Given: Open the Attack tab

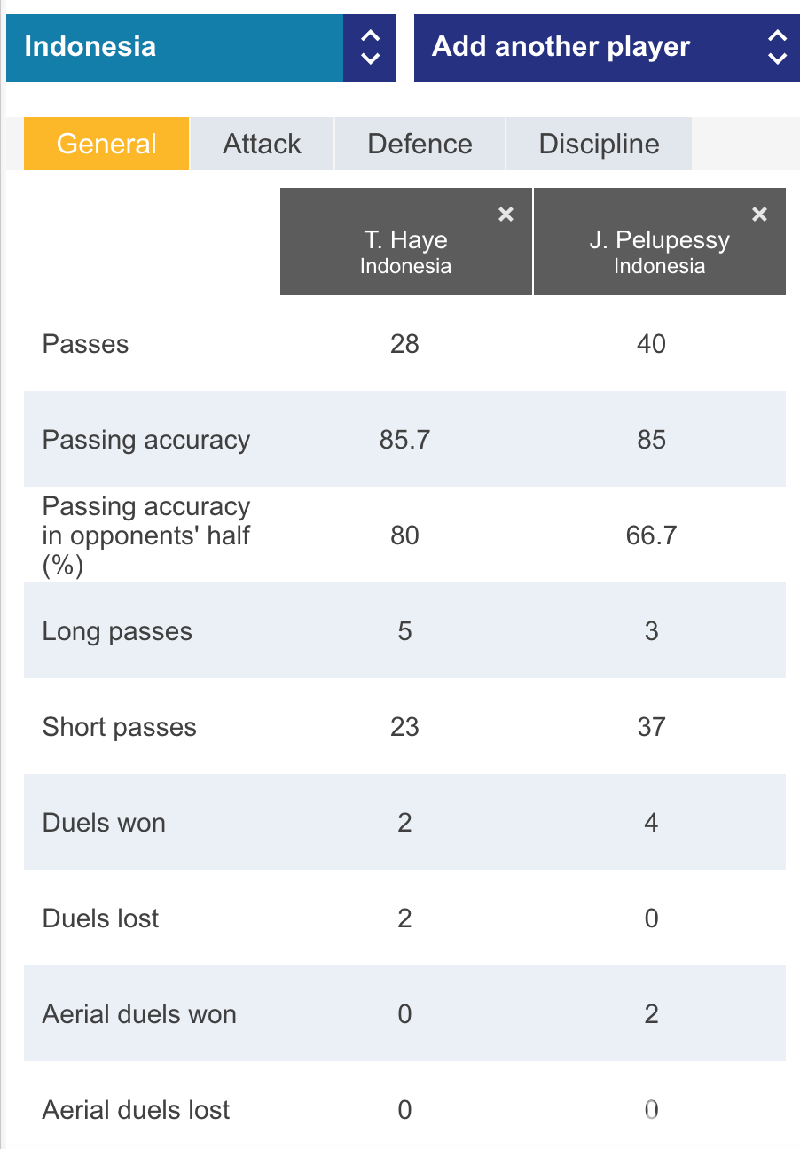Looking at the screenshot, I should (262, 144).
